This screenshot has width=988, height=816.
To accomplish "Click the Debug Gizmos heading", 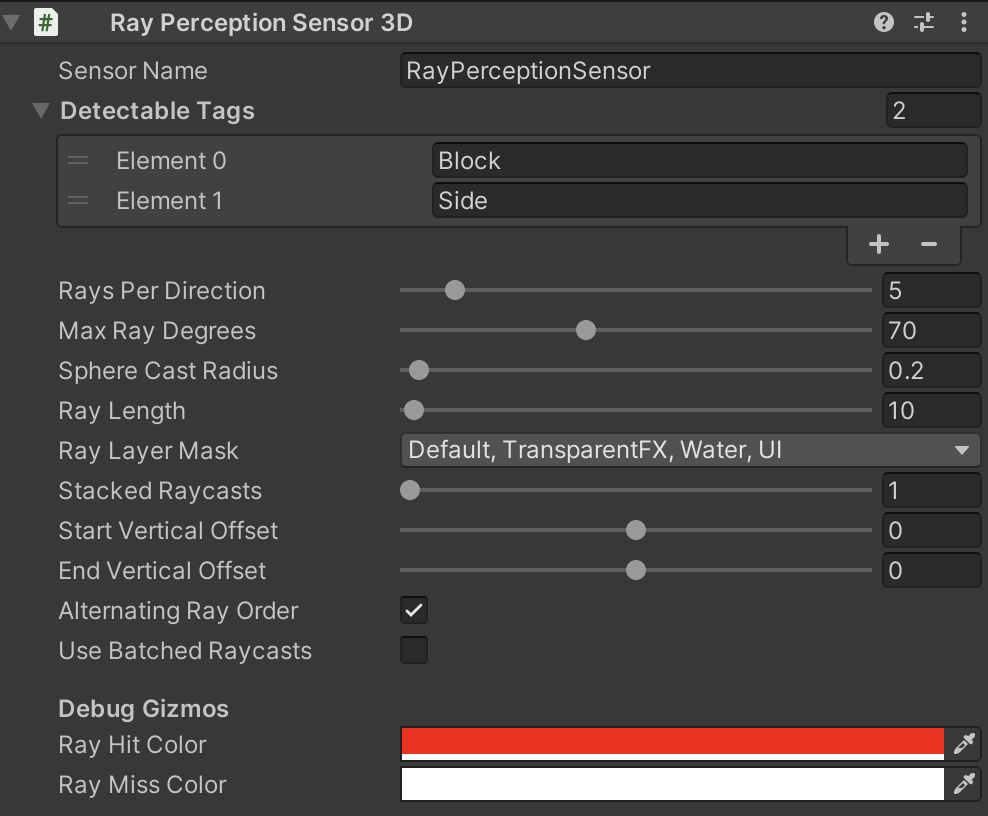I will (144, 709).
